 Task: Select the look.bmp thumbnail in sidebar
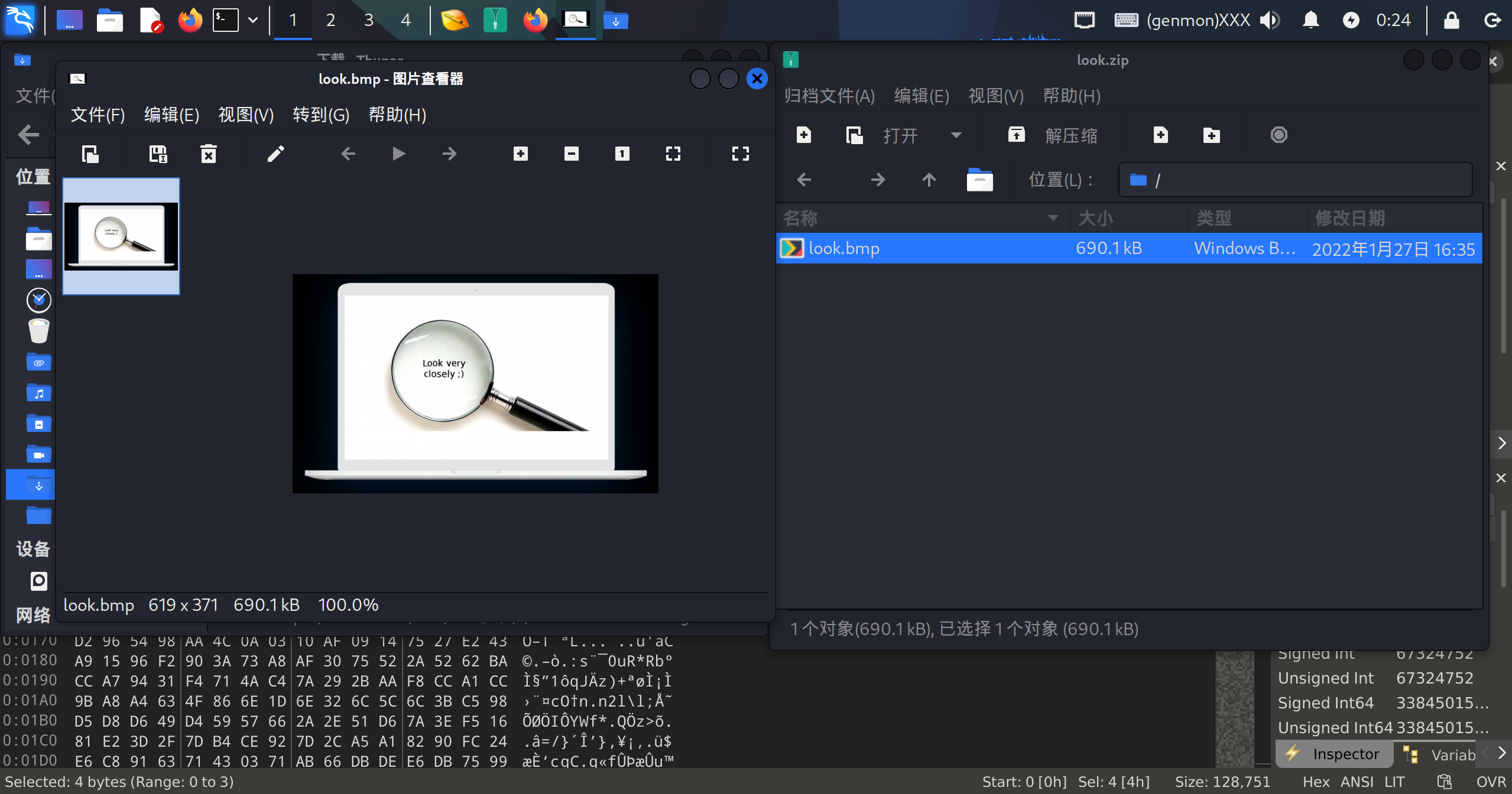coord(121,236)
